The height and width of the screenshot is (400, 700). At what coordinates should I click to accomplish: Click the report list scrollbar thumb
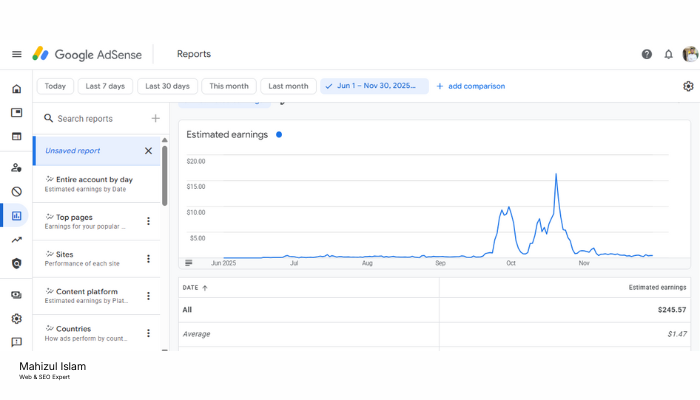click(164, 175)
